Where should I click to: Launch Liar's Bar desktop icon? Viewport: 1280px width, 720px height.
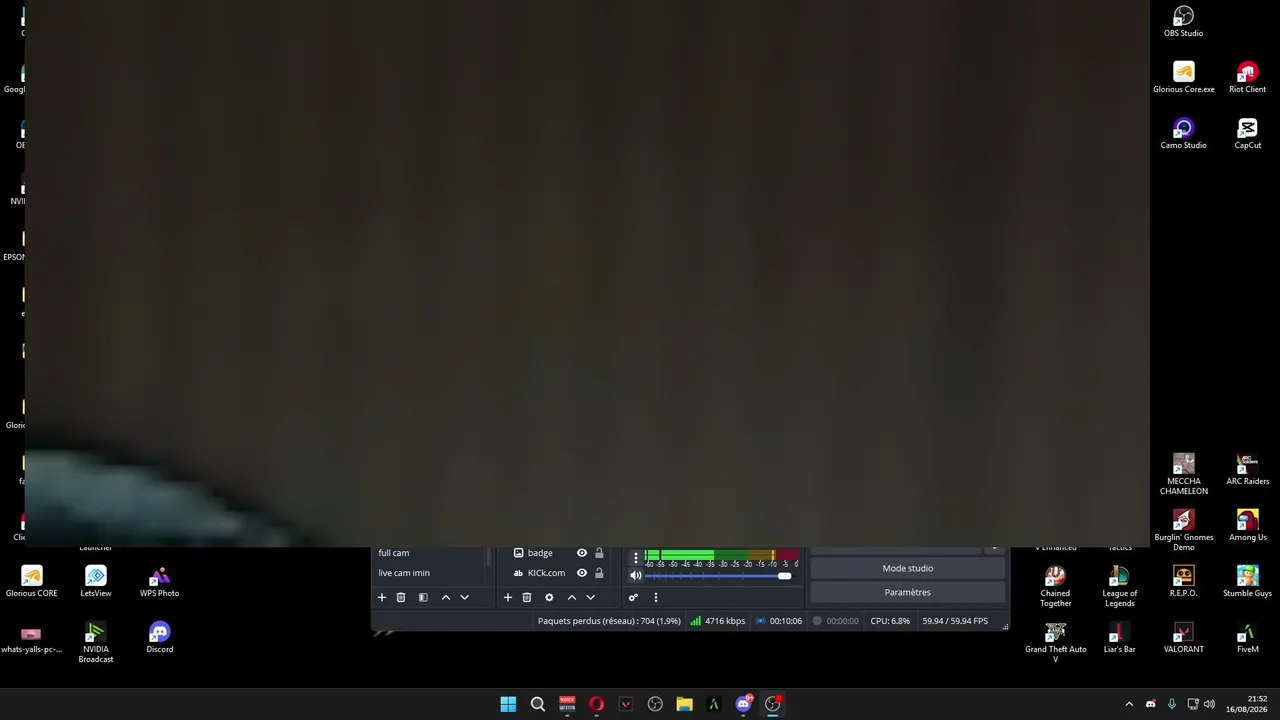pyautogui.click(x=1119, y=638)
